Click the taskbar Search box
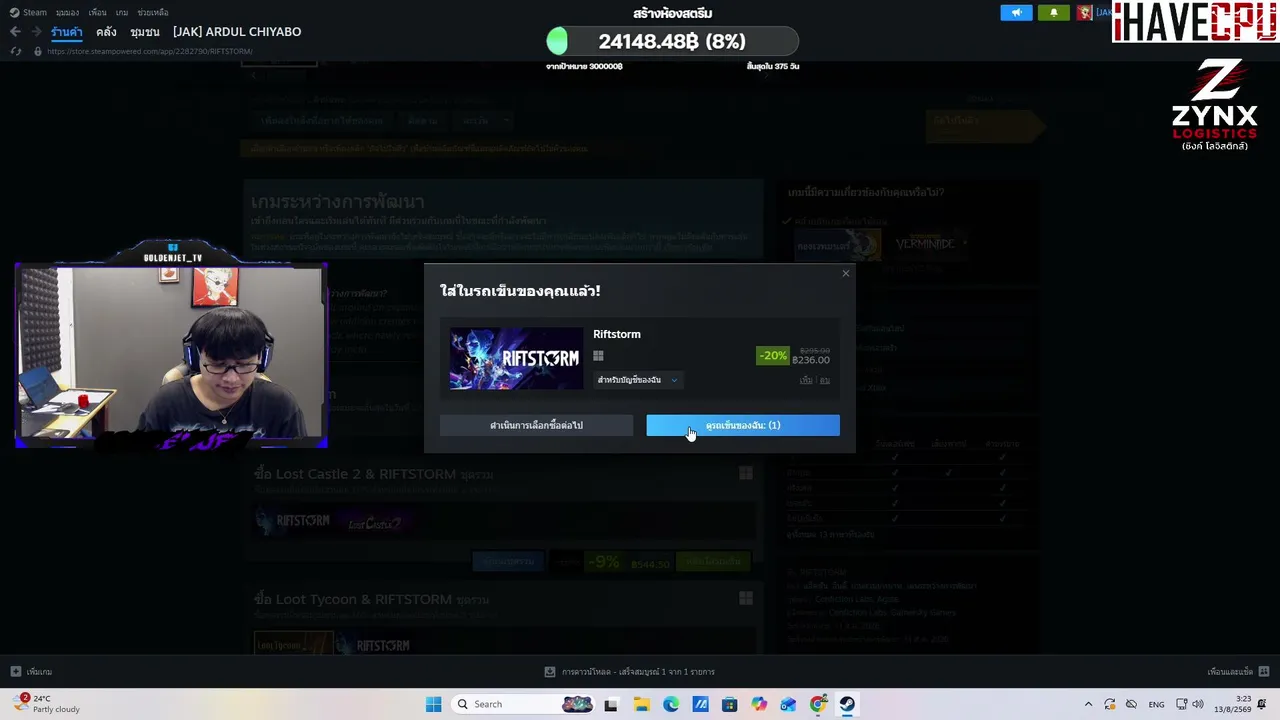Viewport: 1280px width, 720px height. tap(522, 704)
